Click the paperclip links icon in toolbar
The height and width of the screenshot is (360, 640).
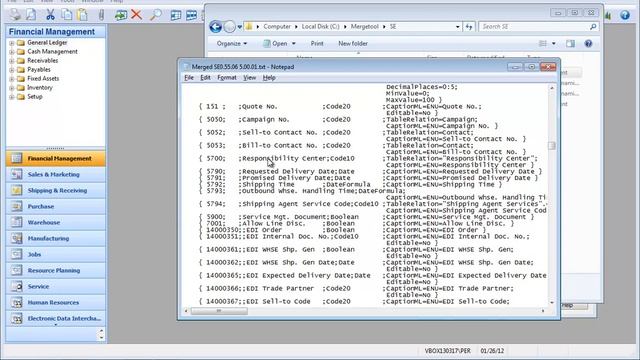tap(101, 15)
